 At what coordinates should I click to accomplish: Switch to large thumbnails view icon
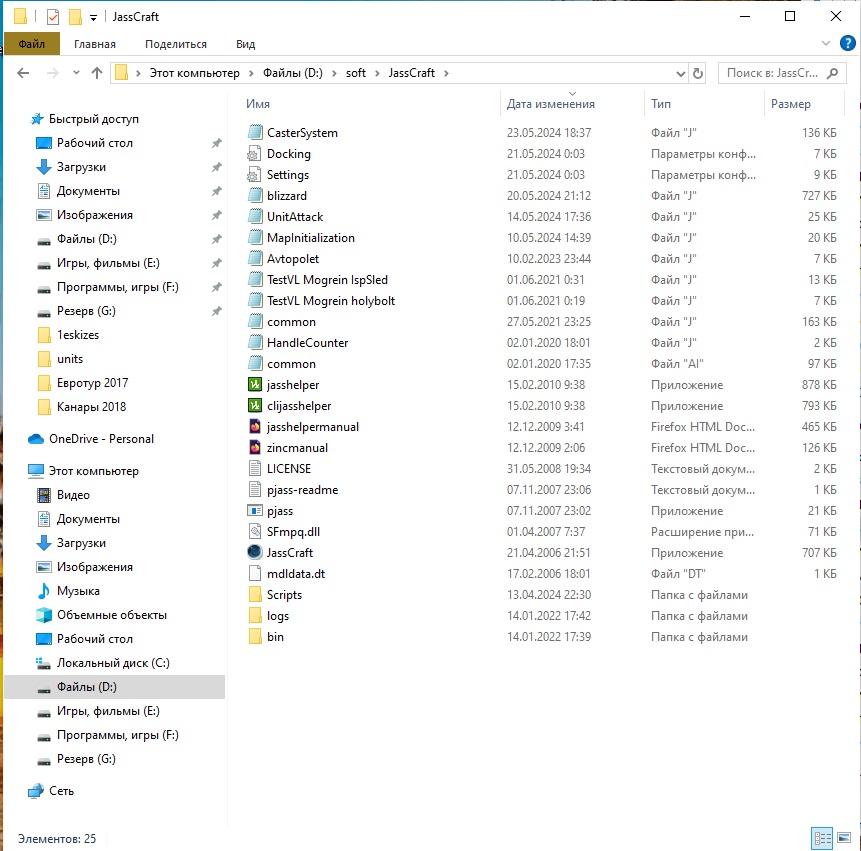pos(844,838)
